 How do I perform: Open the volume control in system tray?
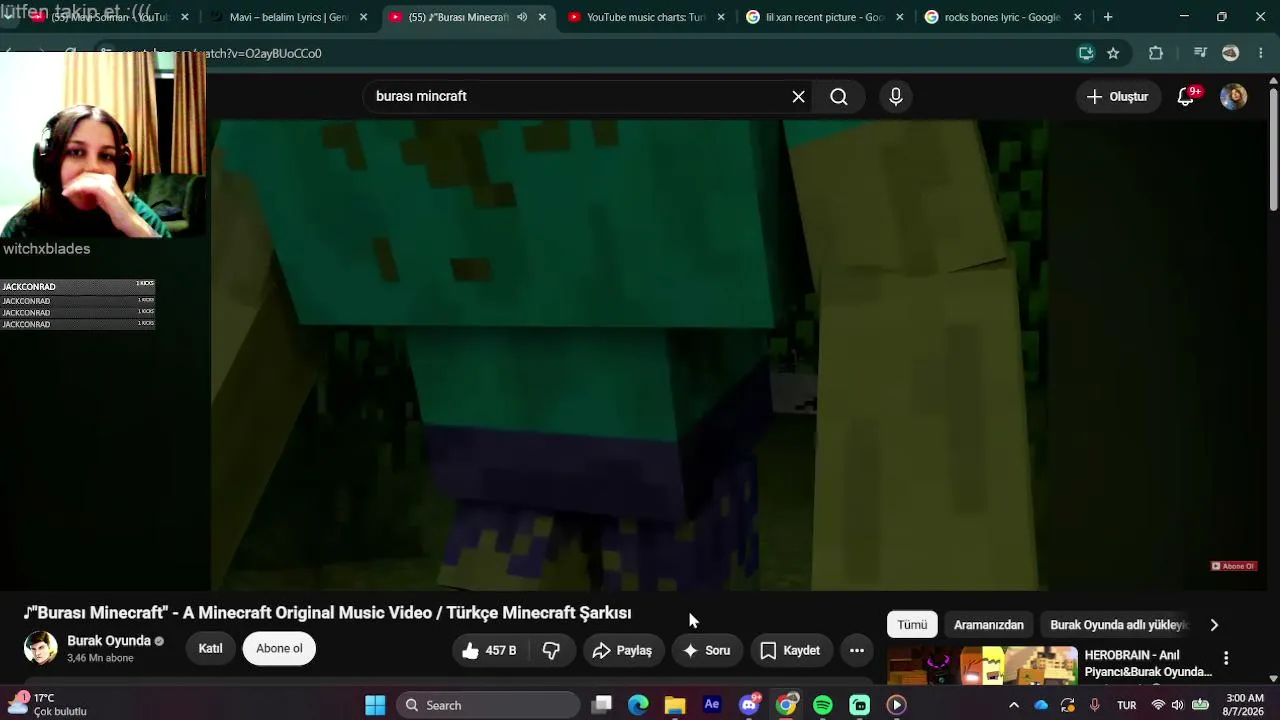(x=1177, y=705)
